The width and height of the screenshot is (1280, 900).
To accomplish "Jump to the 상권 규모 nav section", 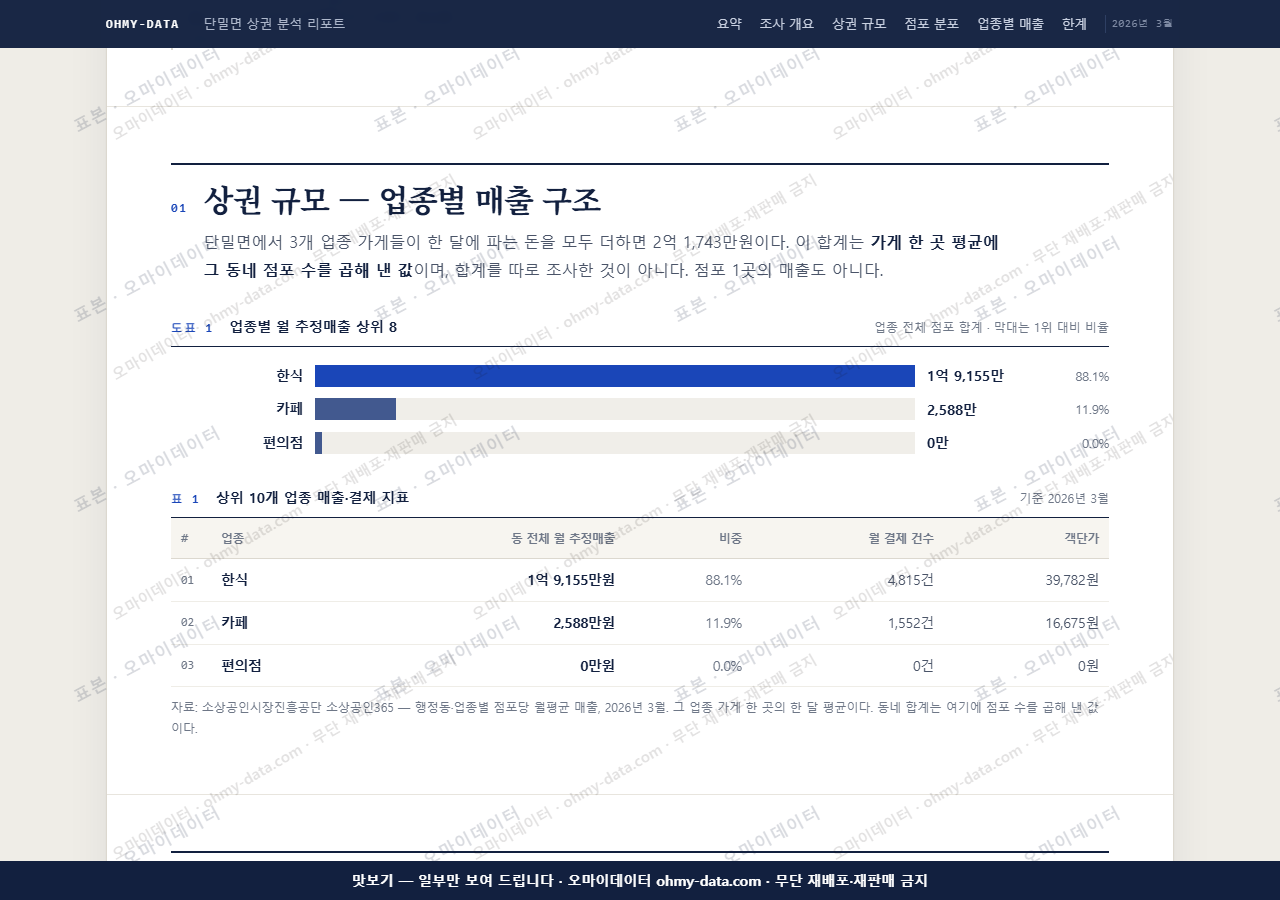I will point(859,24).
